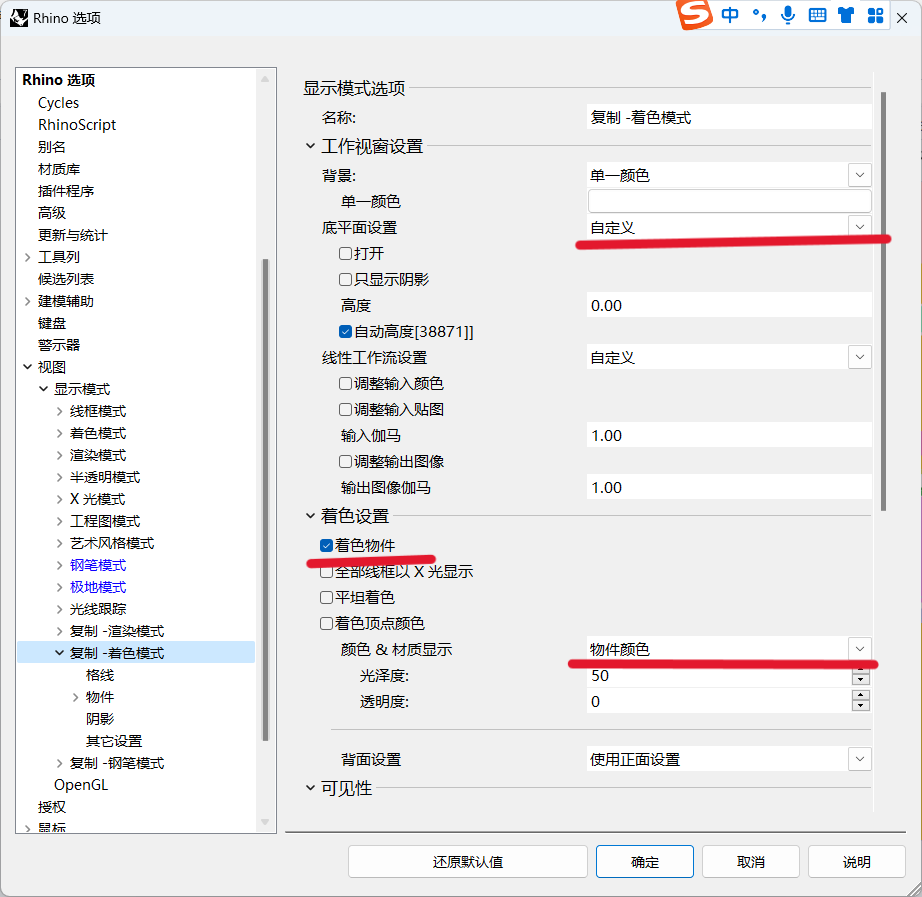Click the Sogou punctuation mode icon
The width and height of the screenshot is (922, 897).
(x=759, y=15)
